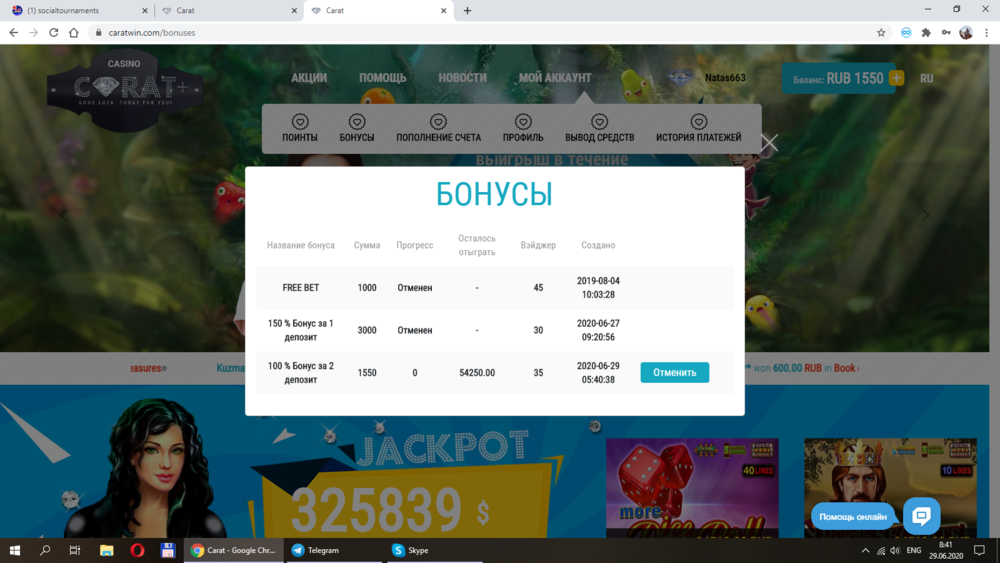The image size is (1000, 563).
Task: Open the extensions puzzle icon
Action: [x=926, y=33]
